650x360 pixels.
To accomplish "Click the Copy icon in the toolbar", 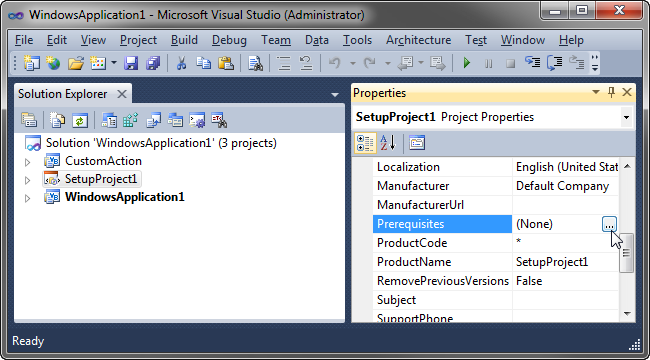I will 204,63.
